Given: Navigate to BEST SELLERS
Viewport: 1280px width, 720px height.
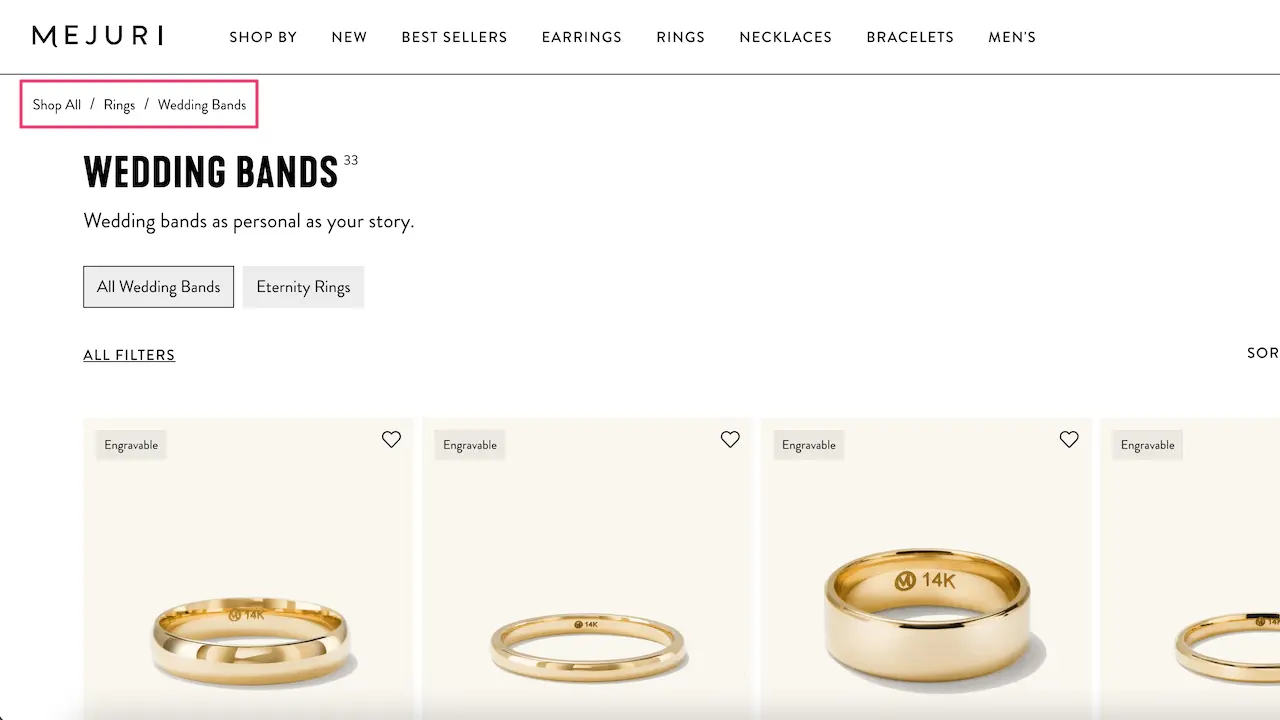Looking at the screenshot, I should click(454, 37).
